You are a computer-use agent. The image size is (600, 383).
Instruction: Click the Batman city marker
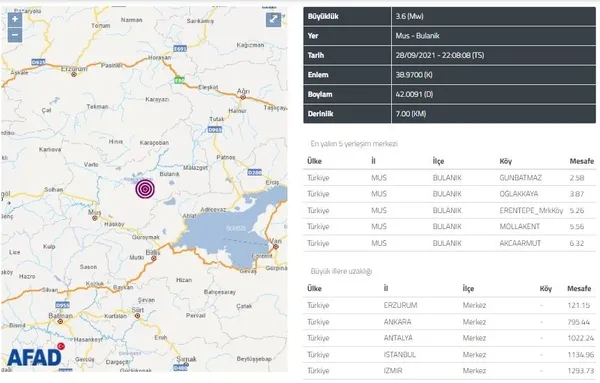(60, 321)
